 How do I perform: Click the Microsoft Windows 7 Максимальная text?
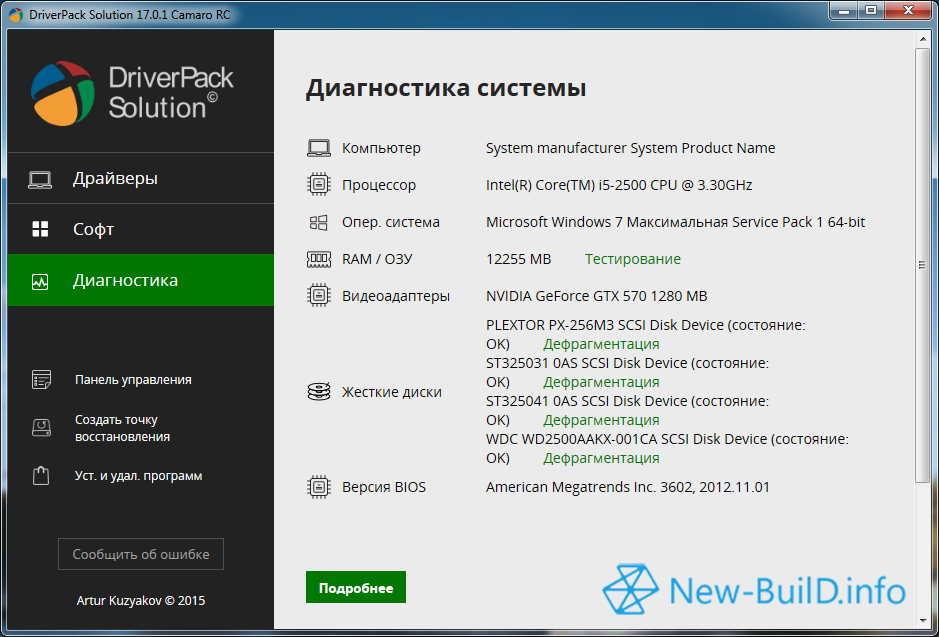point(676,222)
